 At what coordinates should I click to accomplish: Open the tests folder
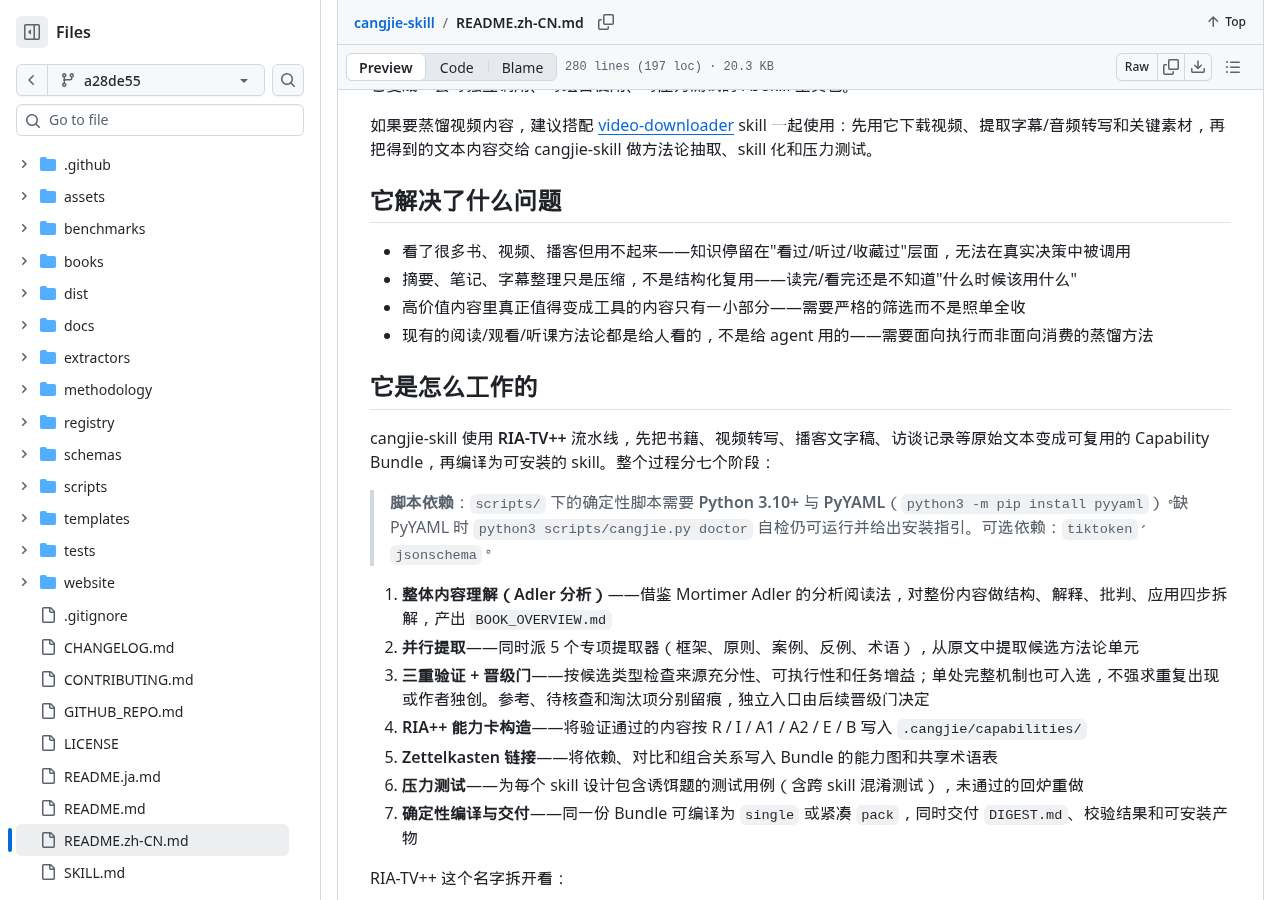[80, 551]
